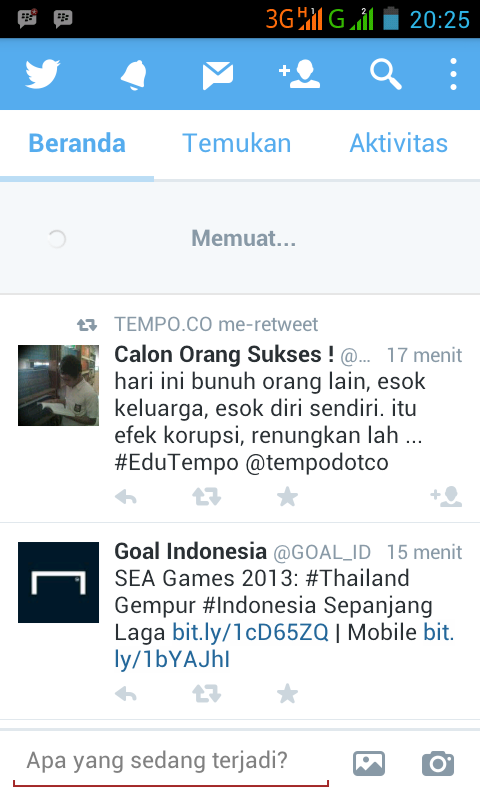Image resolution: width=480 pixels, height=800 pixels.
Task: Open direct messages envelope icon
Action: [218, 76]
